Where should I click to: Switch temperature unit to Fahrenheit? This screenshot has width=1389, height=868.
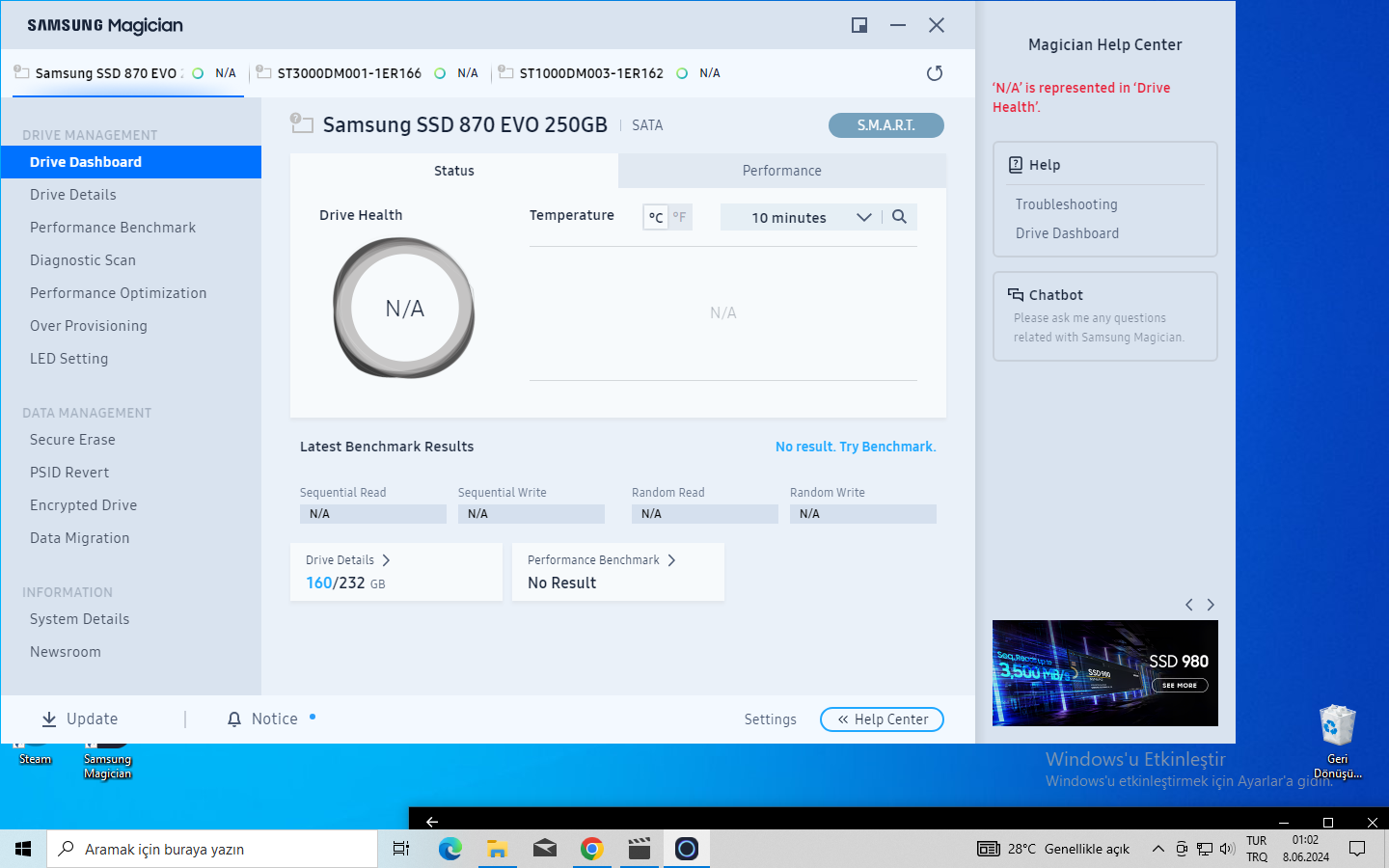click(x=679, y=217)
